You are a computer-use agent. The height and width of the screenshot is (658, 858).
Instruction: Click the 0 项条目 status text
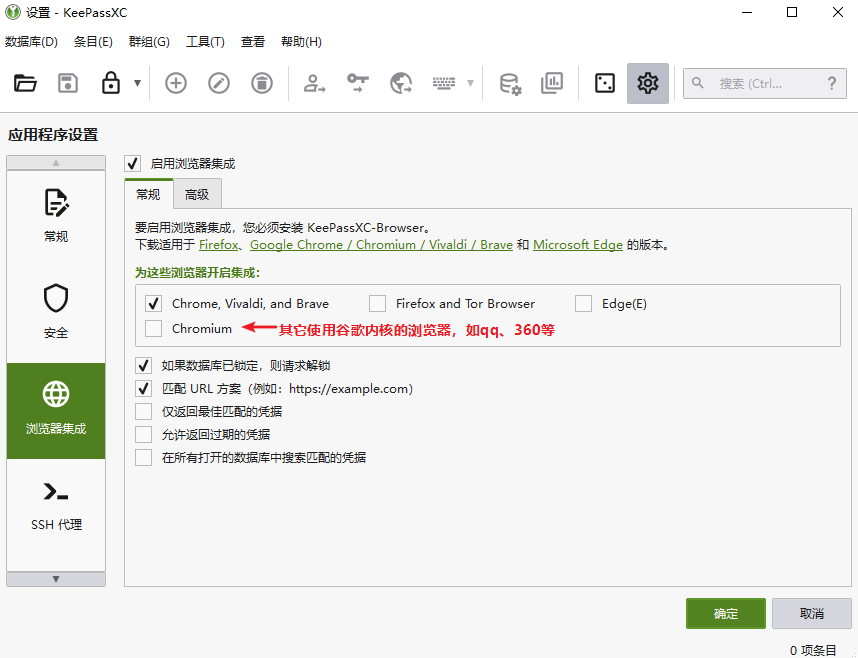813,650
